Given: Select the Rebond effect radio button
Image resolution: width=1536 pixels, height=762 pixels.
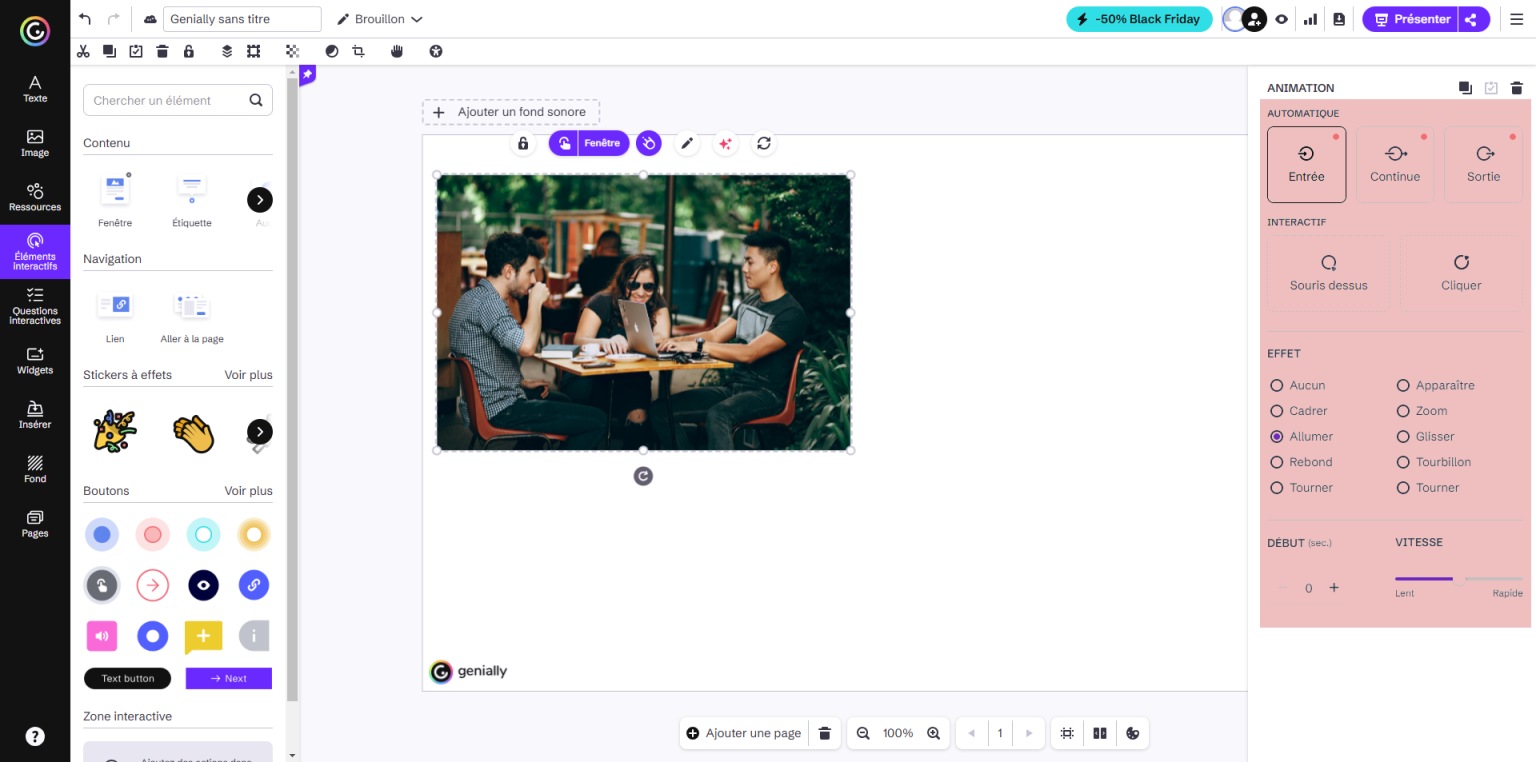Looking at the screenshot, I should click(1277, 462).
